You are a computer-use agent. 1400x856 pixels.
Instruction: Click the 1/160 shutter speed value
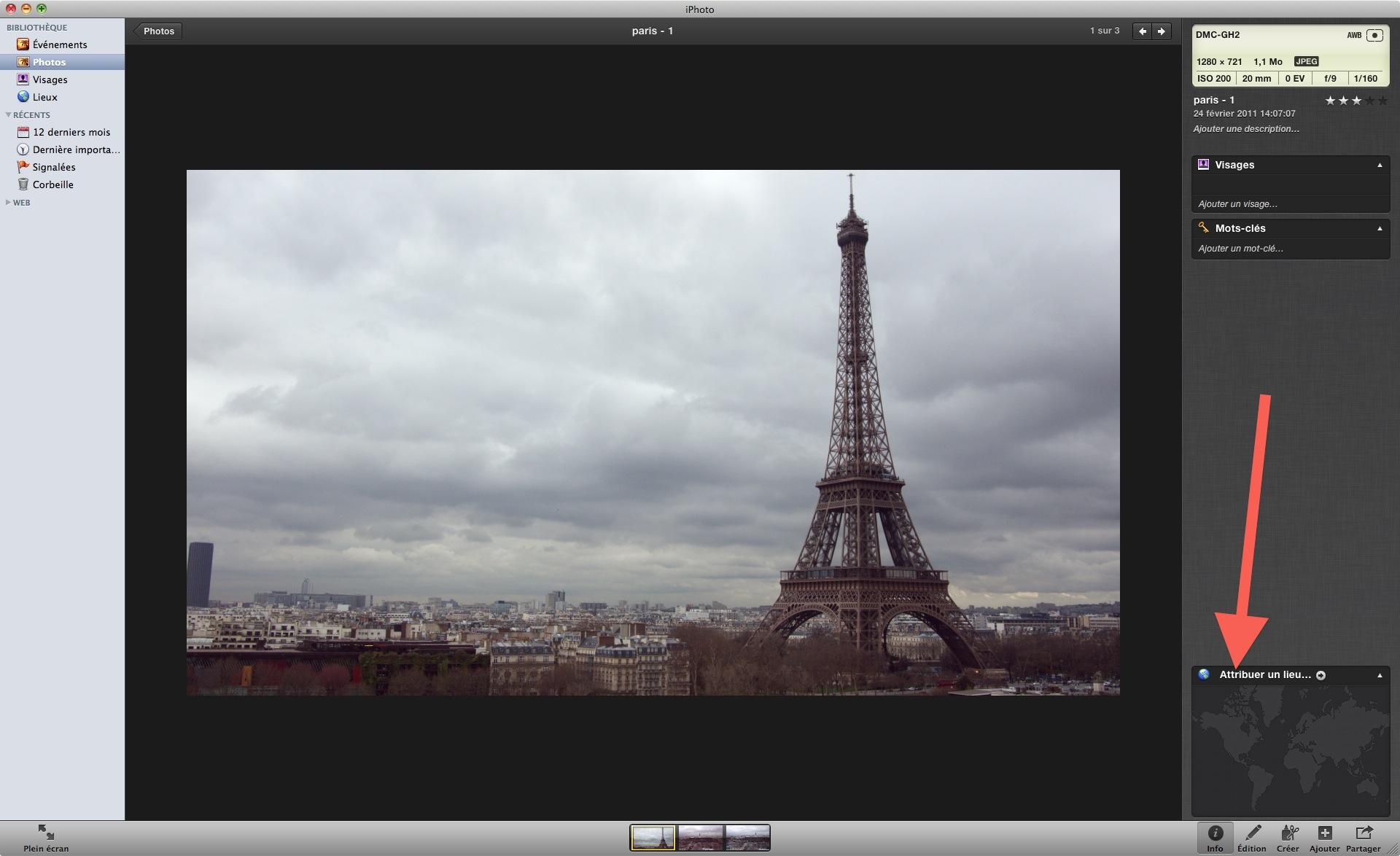[1366, 79]
